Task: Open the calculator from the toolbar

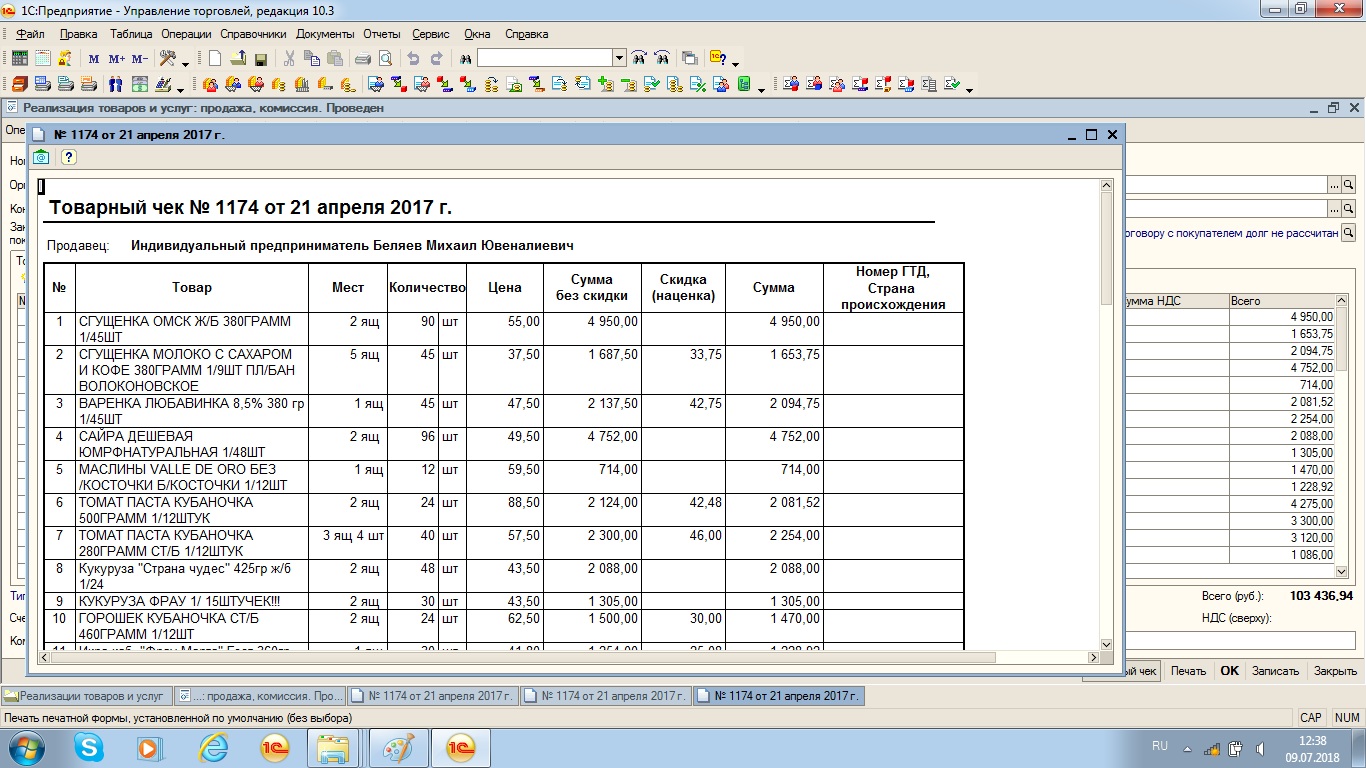Action: click(19, 58)
